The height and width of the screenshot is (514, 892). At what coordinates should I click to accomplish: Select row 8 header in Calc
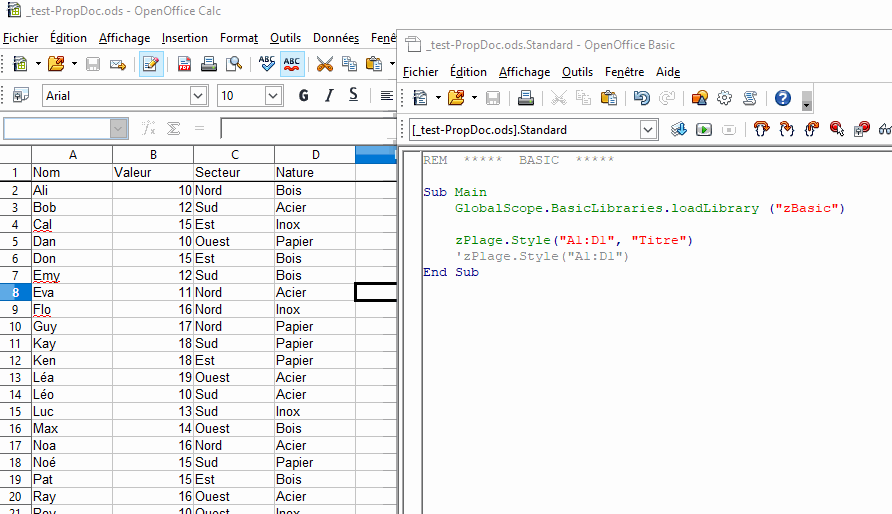point(15,292)
